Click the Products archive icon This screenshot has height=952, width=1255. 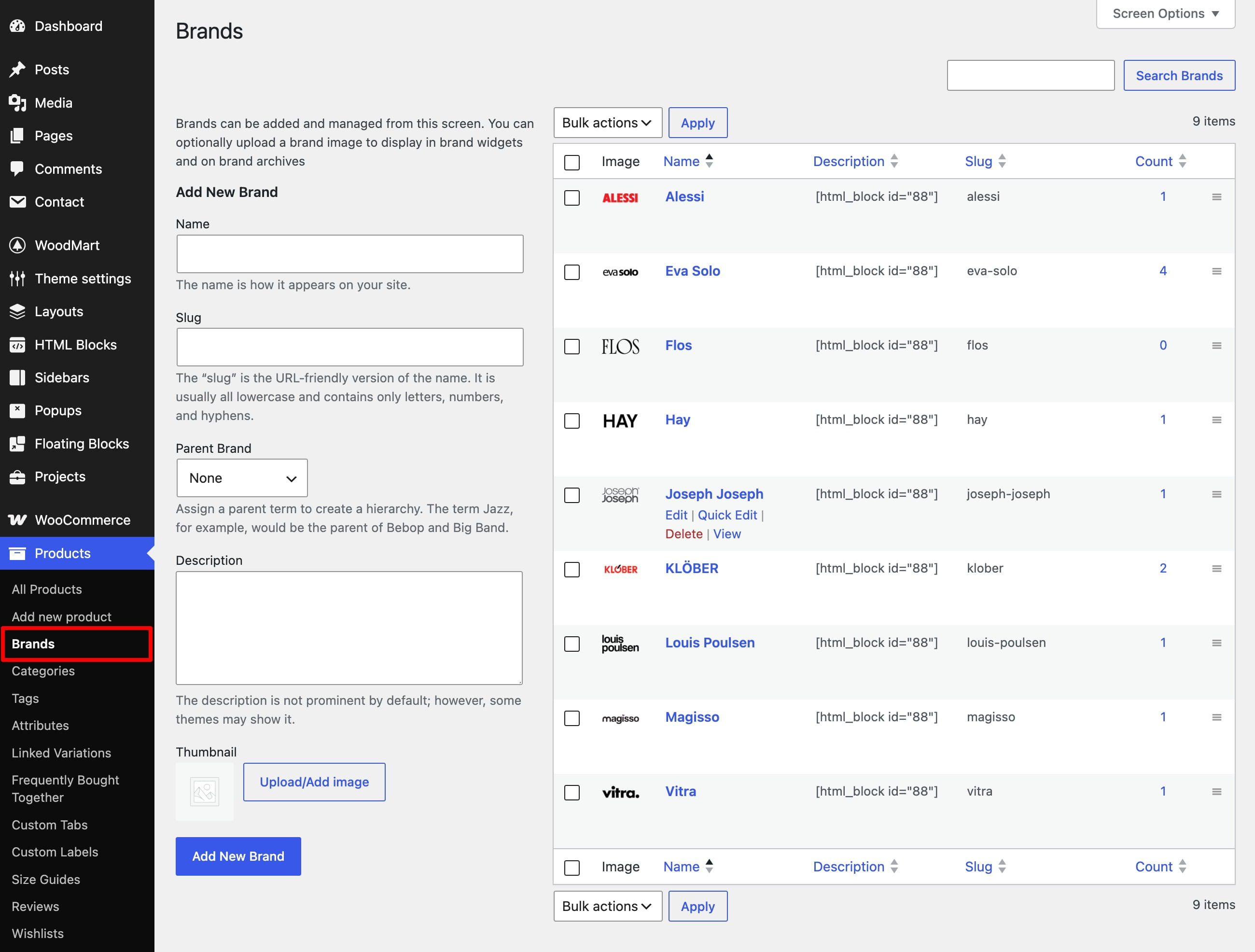(x=17, y=553)
